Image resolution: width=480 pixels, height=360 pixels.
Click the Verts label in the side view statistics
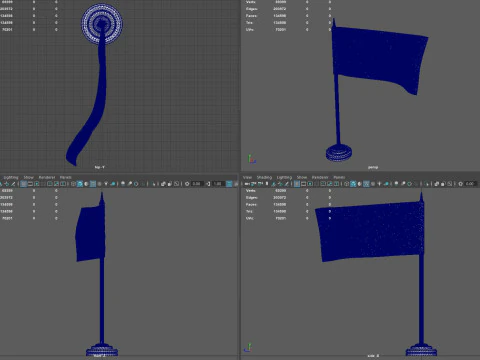coord(251,190)
